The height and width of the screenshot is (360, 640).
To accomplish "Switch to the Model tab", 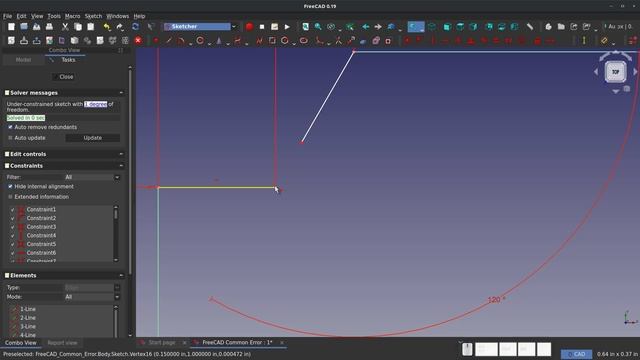I will (23, 60).
